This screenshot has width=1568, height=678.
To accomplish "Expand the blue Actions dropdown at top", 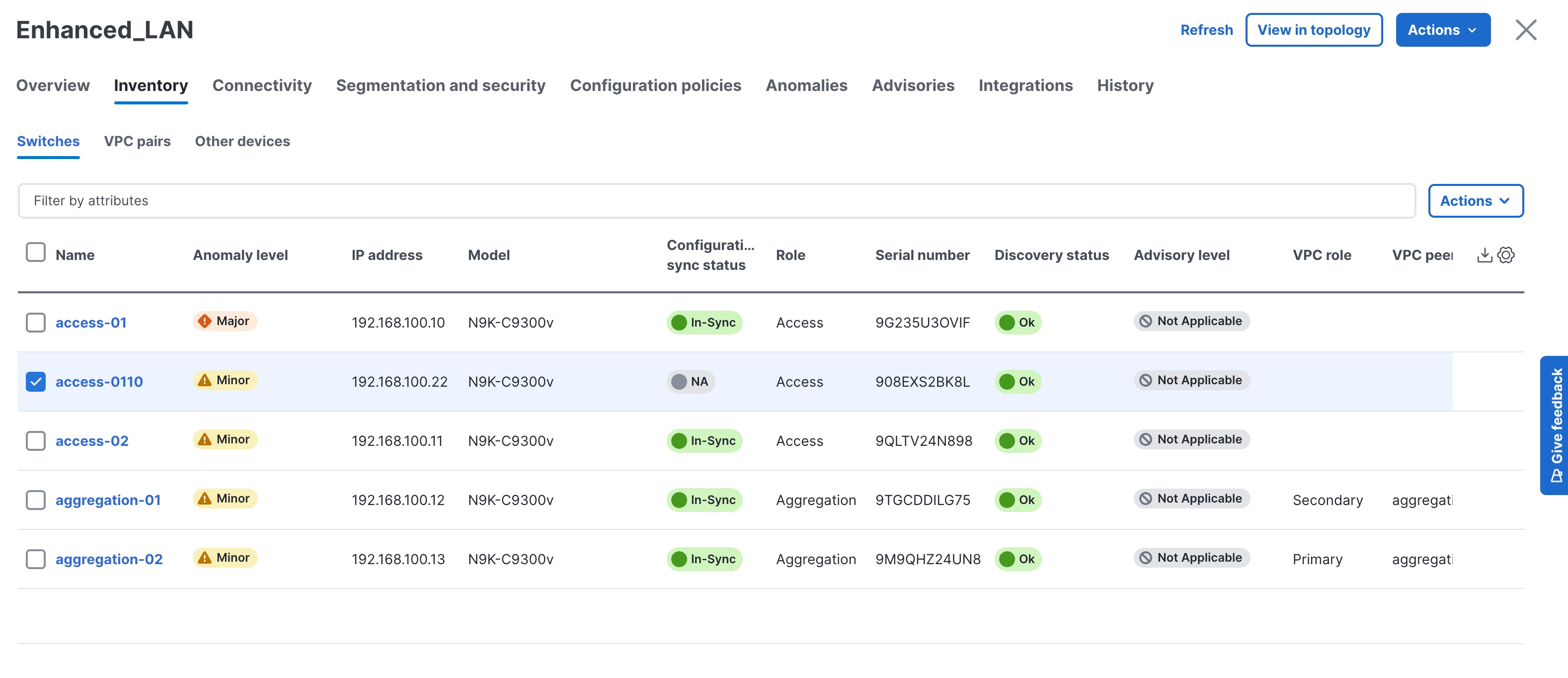I will [1442, 30].
